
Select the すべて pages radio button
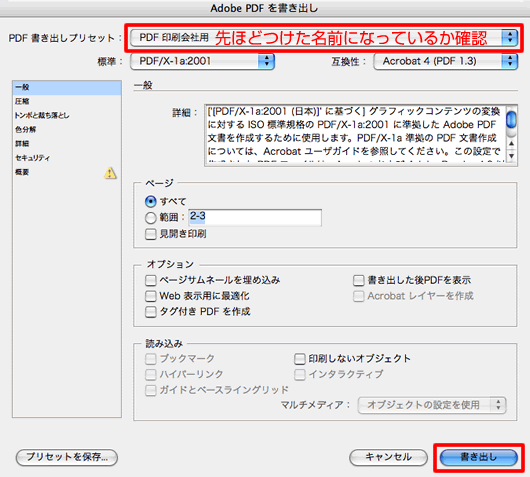tap(150, 201)
